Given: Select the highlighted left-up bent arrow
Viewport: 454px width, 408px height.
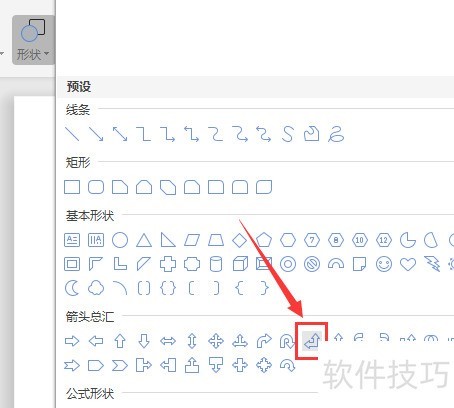Looking at the screenshot, I should tap(312, 341).
